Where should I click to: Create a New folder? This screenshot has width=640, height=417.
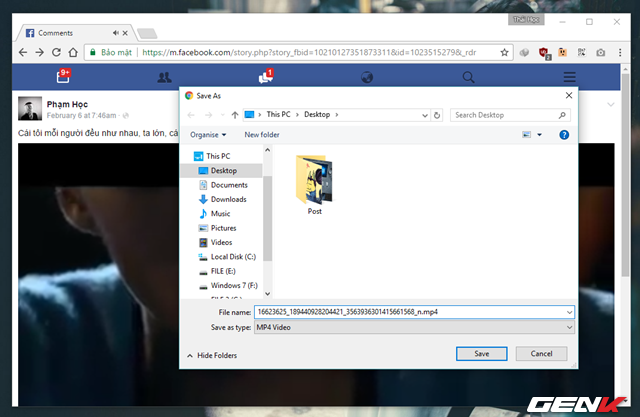[x=262, y=135]
